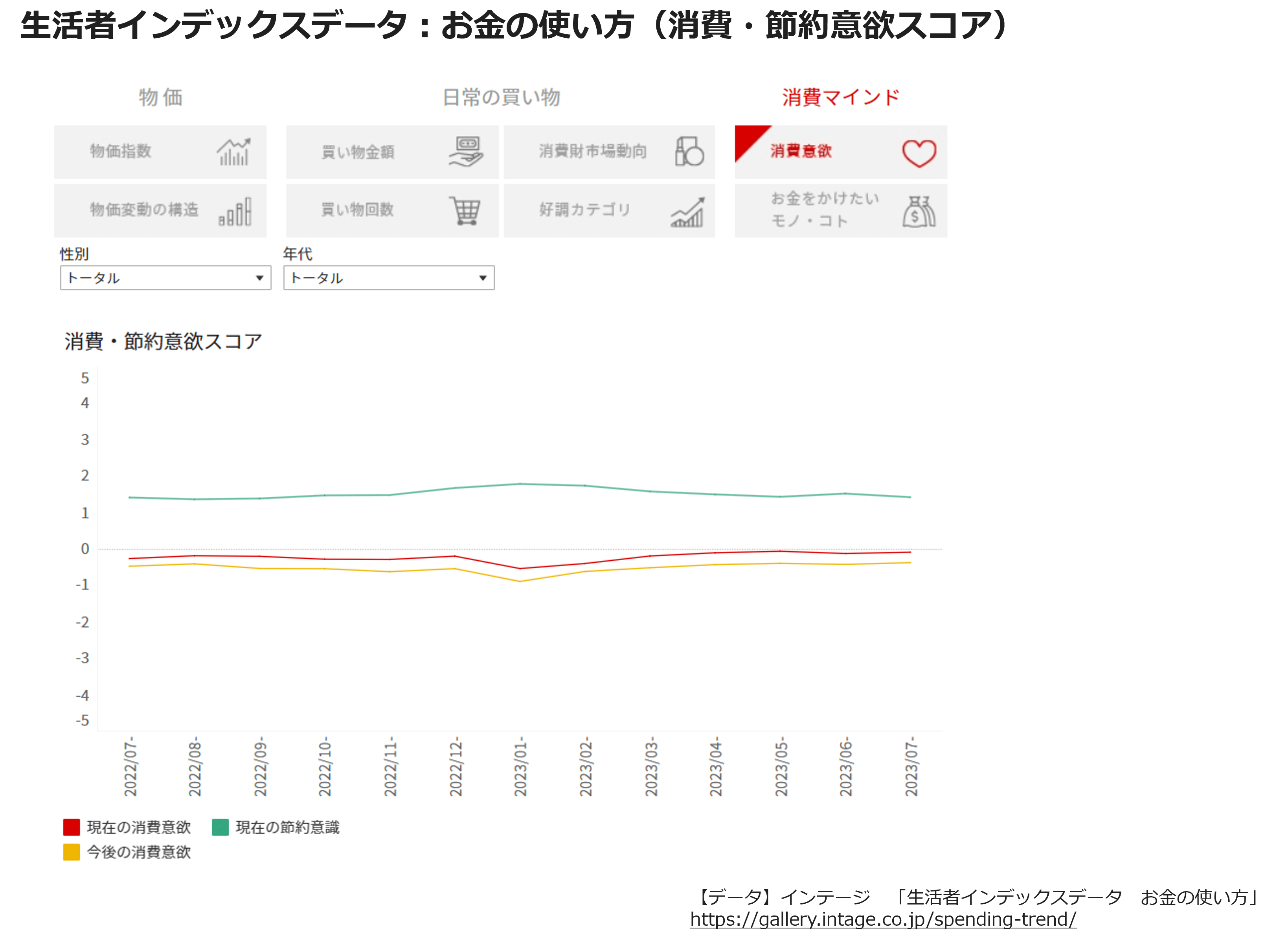1288x943 pixels.
Task: Click the hand with money icon
Action: tap(467, 152)
